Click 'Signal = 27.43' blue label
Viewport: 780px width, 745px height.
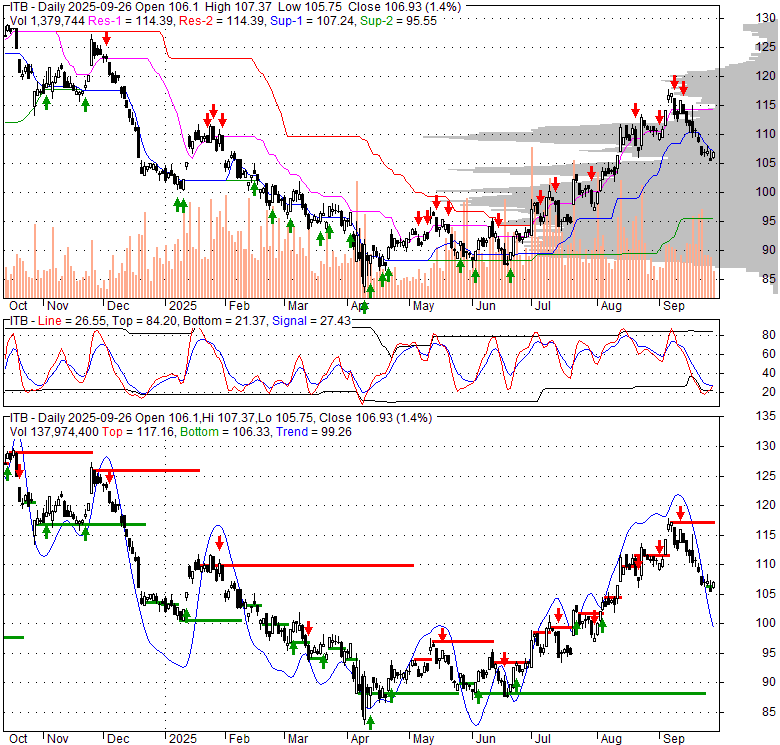(311, 321)
